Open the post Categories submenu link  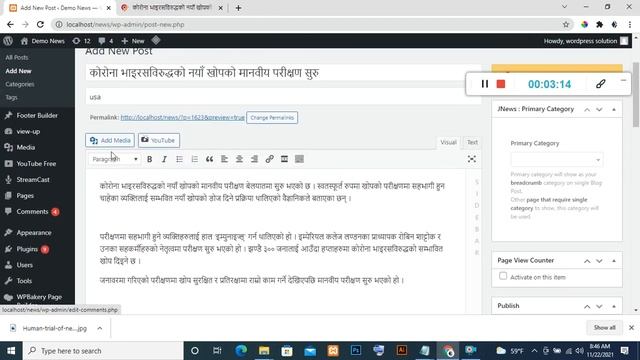pos(20,84)
